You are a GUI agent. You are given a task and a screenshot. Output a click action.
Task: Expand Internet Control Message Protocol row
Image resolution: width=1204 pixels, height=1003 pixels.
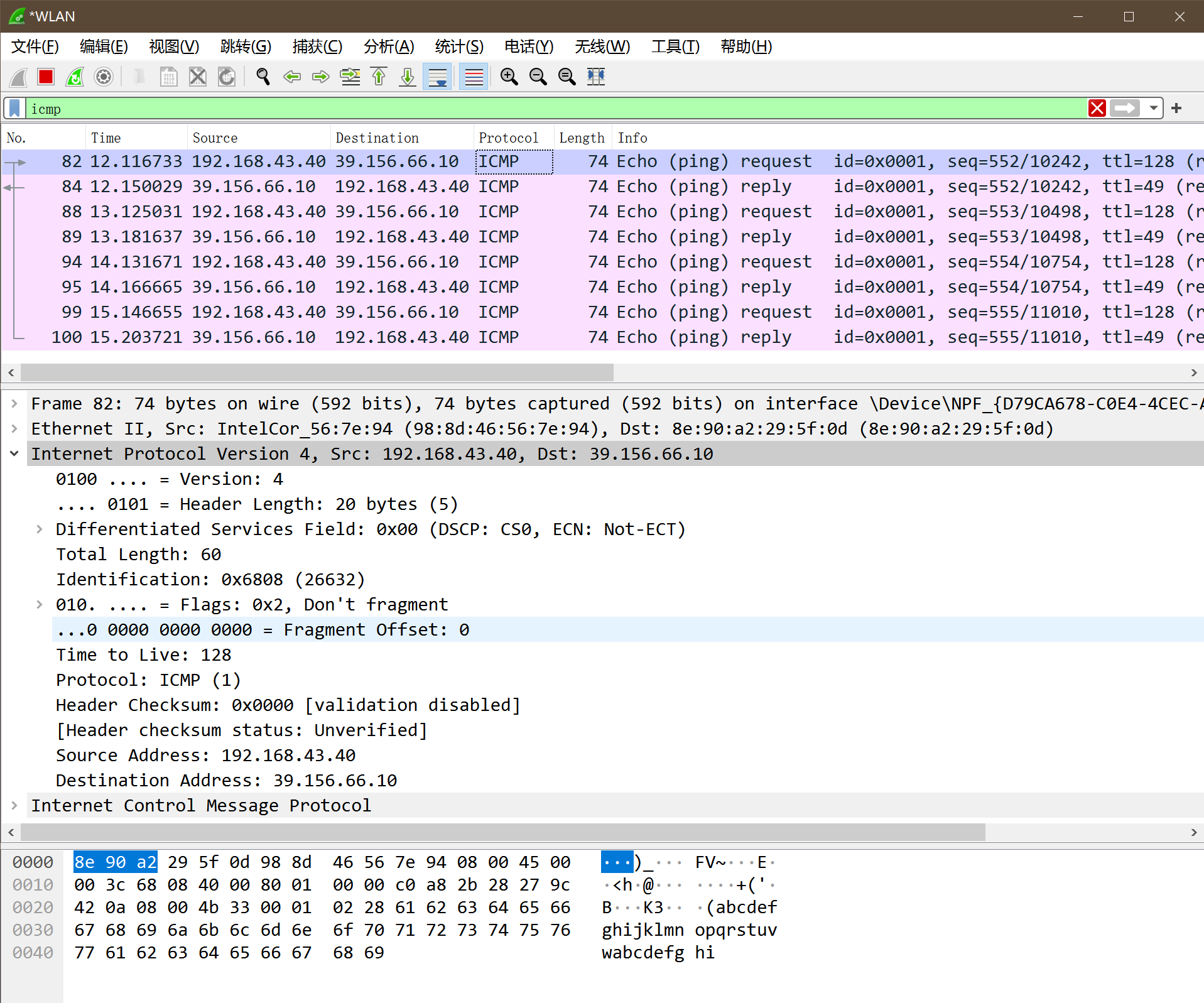14,805
